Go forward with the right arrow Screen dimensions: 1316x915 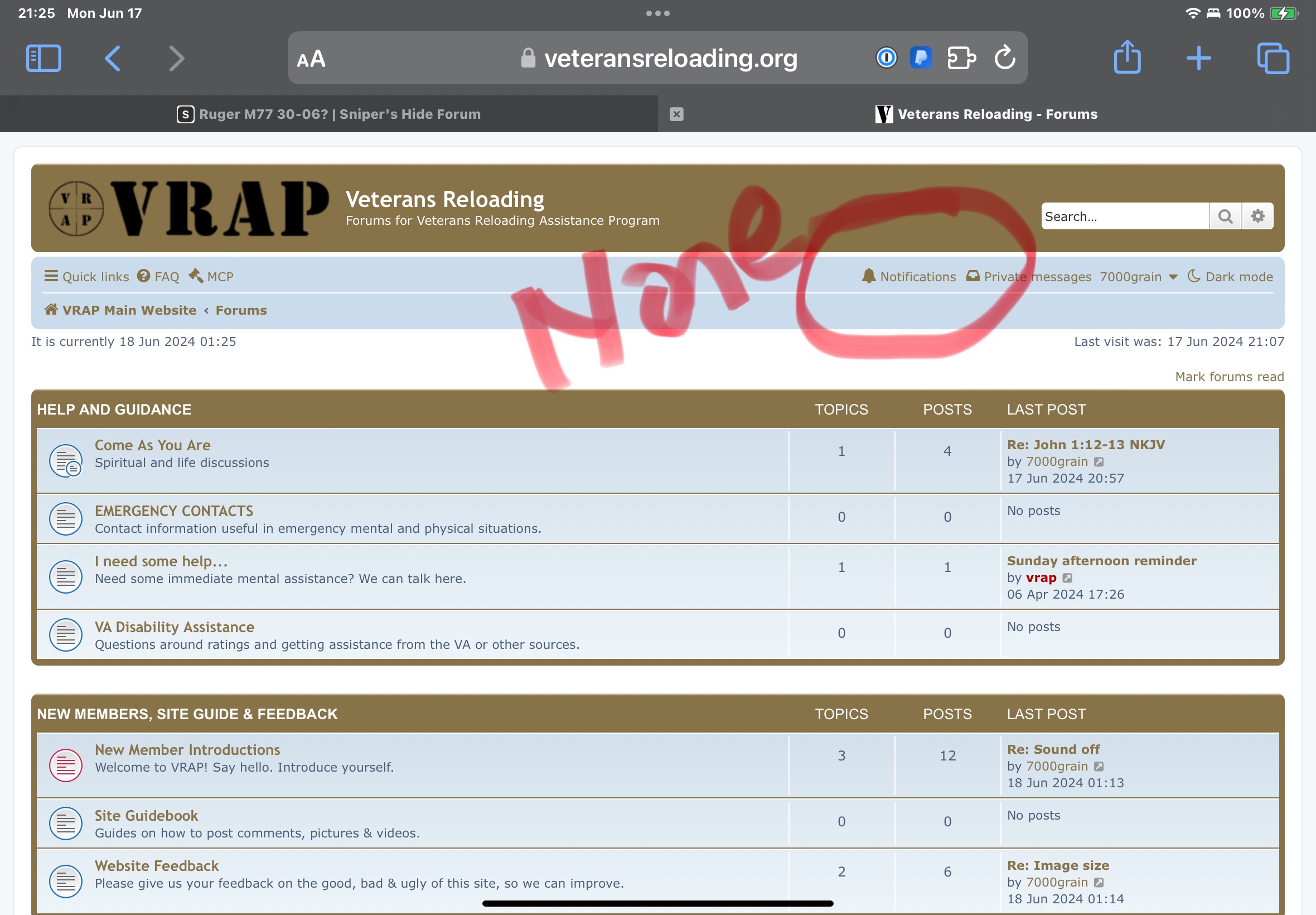point(177,59)
